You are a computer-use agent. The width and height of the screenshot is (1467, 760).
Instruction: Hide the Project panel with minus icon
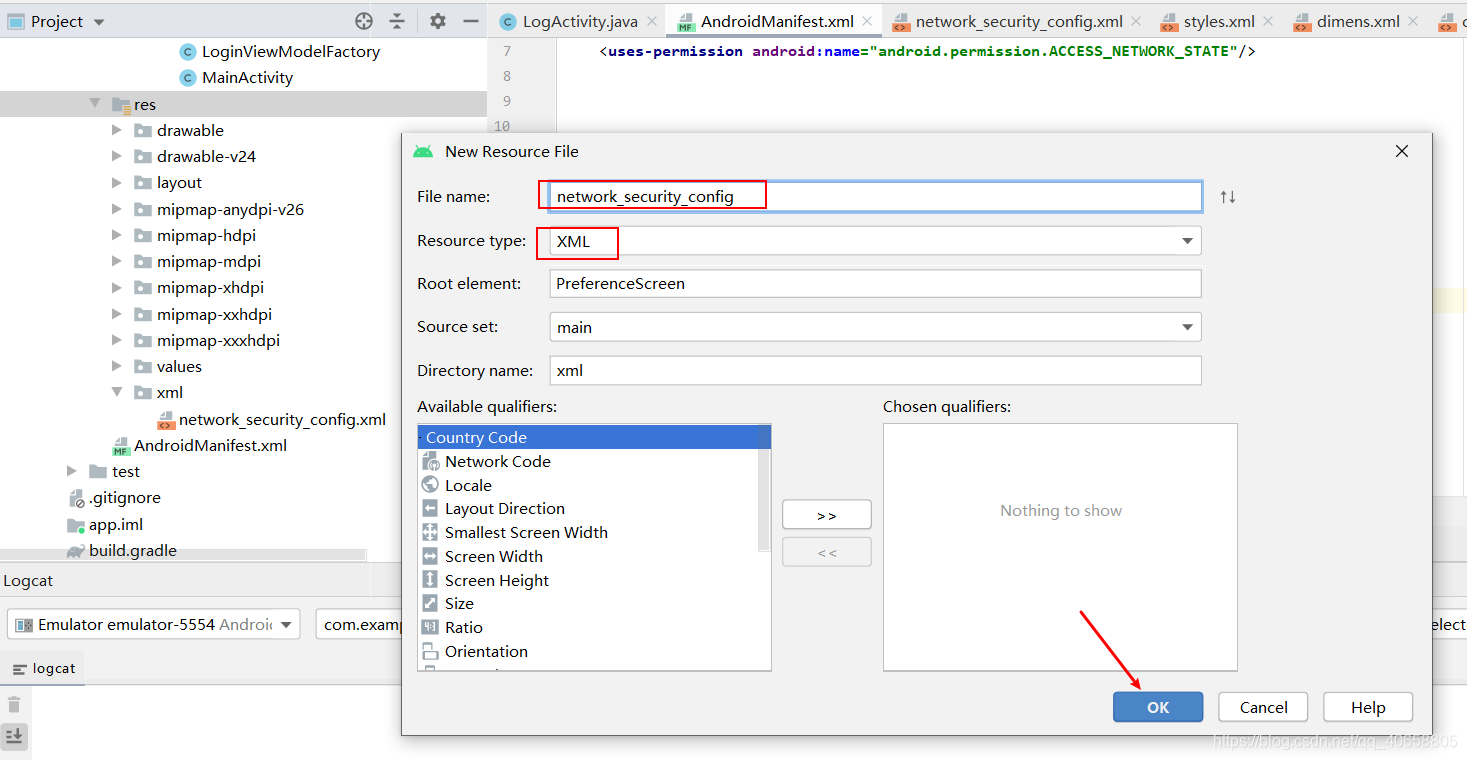[471, 21]
